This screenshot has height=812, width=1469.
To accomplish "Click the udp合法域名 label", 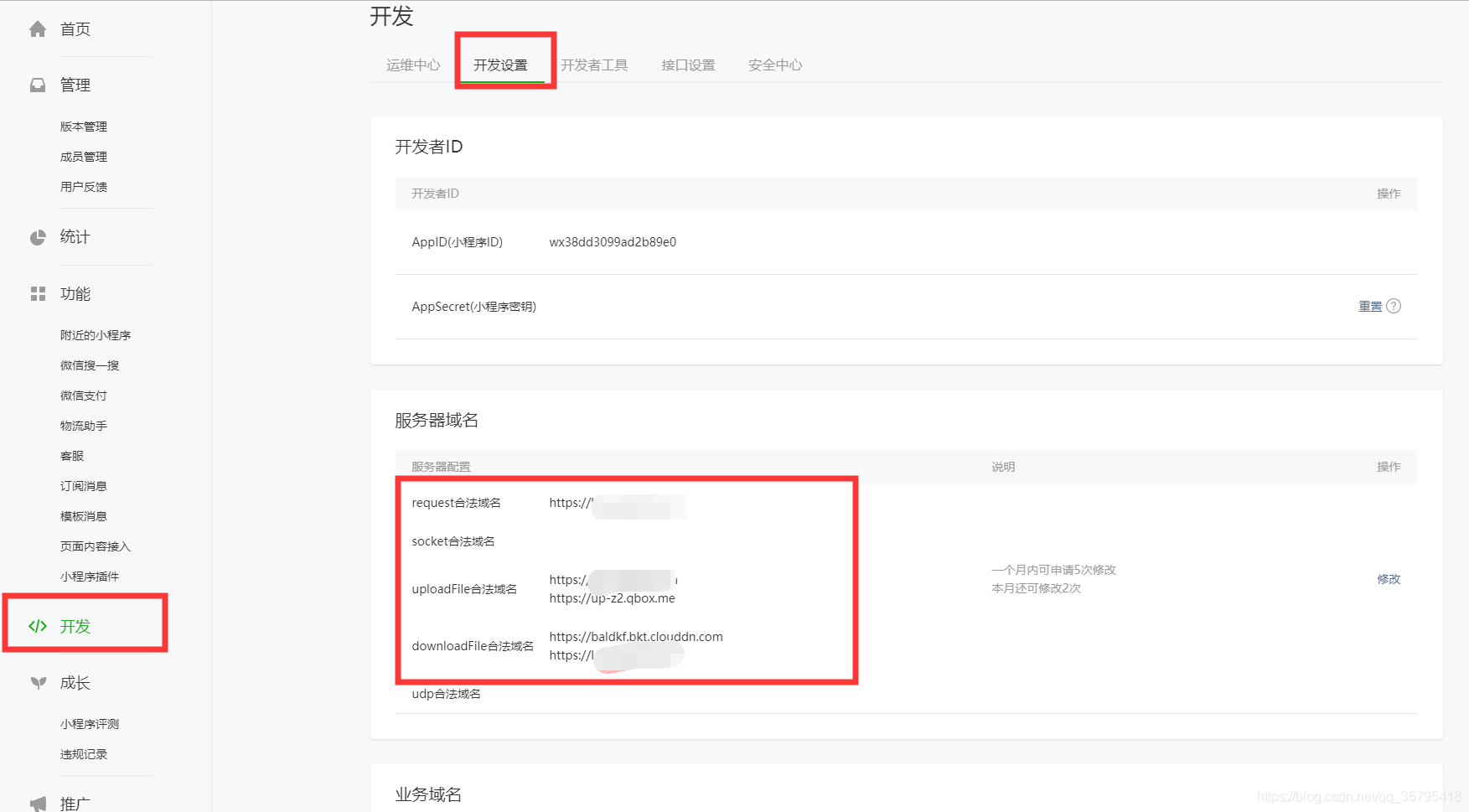I will coord(447,694).
